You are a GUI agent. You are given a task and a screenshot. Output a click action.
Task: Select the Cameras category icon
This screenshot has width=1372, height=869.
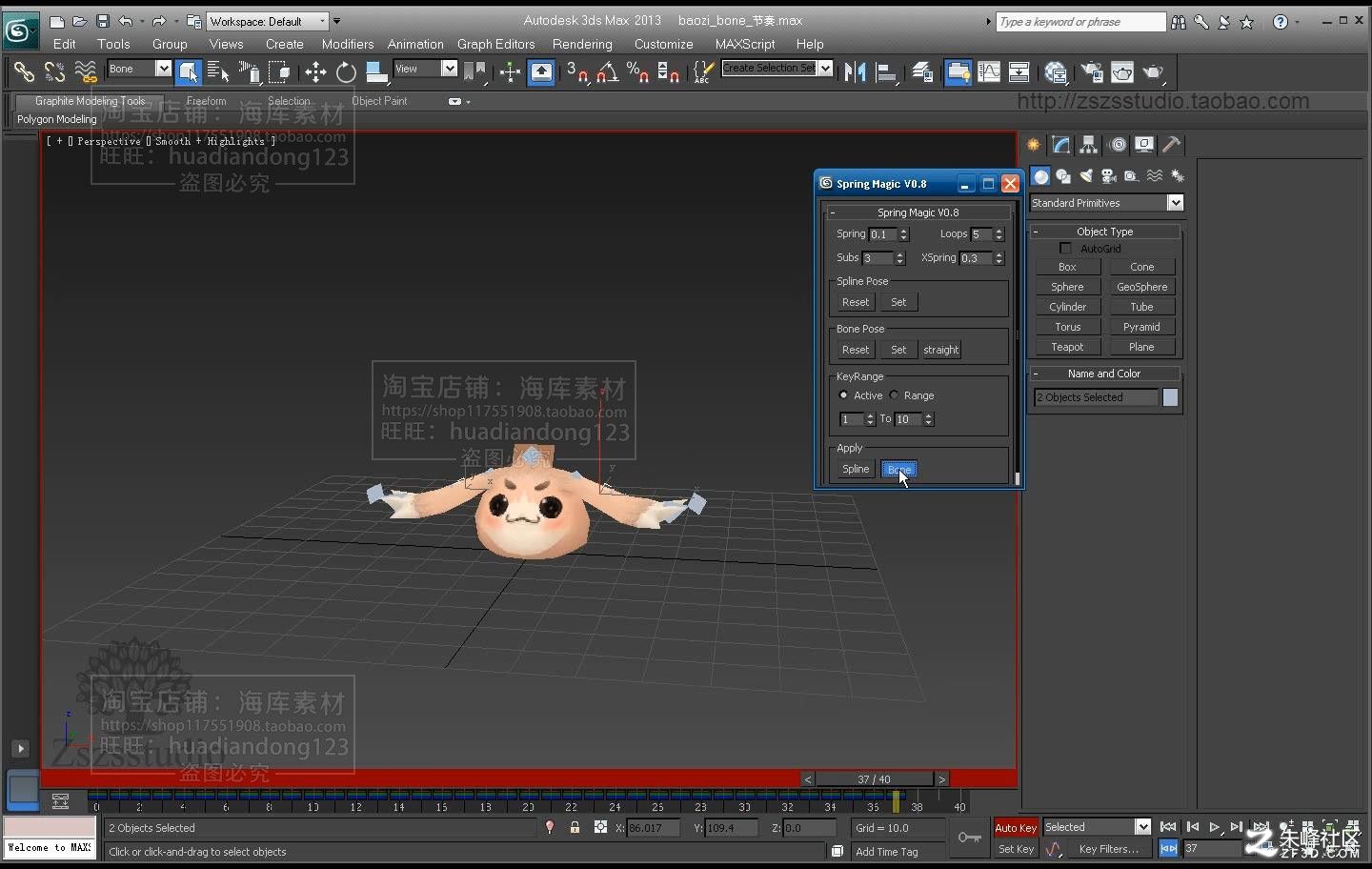pos(1108,176)
